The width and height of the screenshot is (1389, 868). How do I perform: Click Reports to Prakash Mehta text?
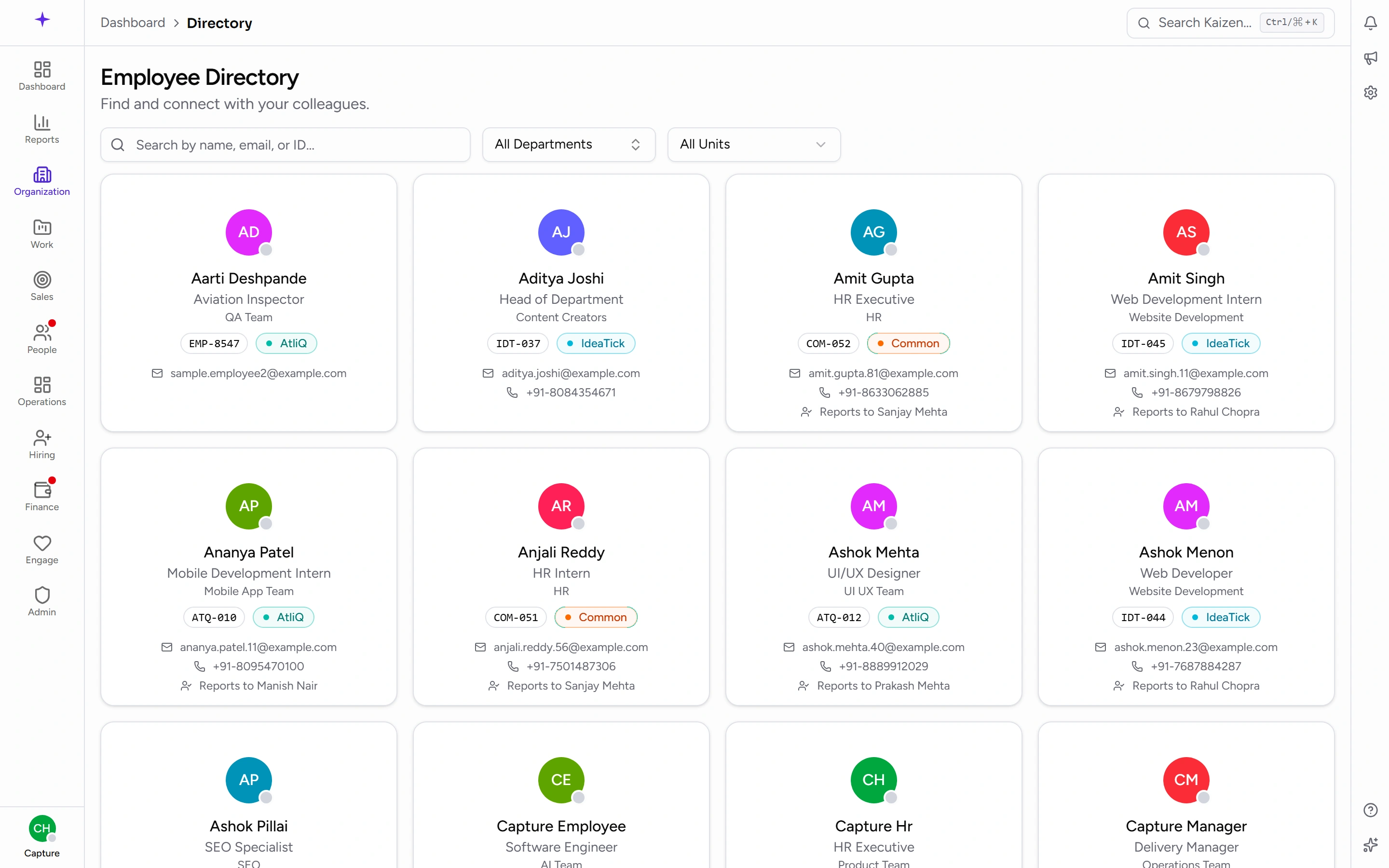(x=883, y=686)
